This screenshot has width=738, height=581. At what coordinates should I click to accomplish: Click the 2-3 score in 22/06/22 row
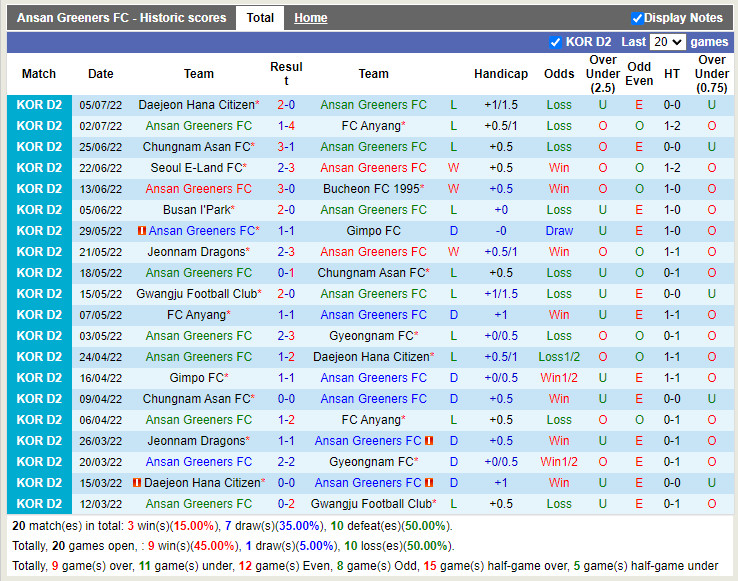click(x=286, y=168)
